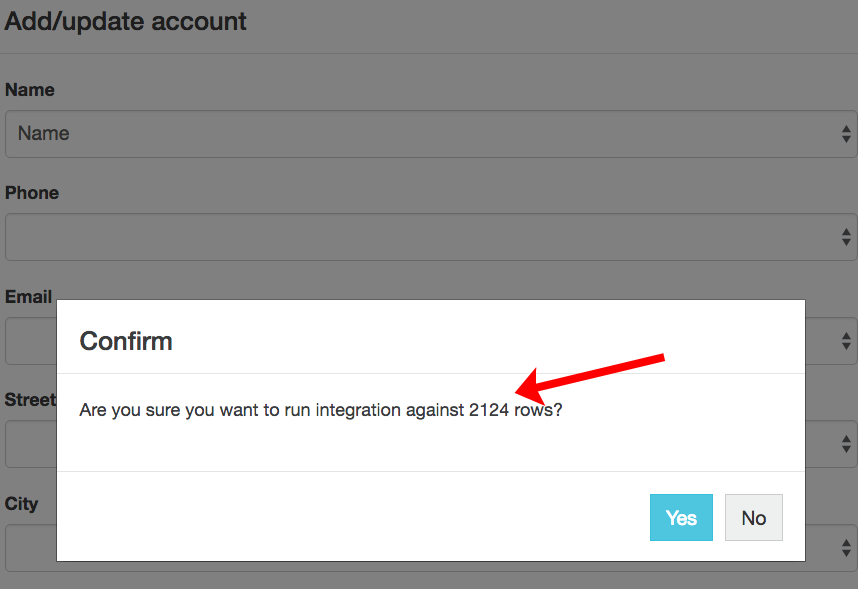Dismiss the dialog with No
Image resolution: width=858 pixels, height=589 pixels.
(753, 517)
